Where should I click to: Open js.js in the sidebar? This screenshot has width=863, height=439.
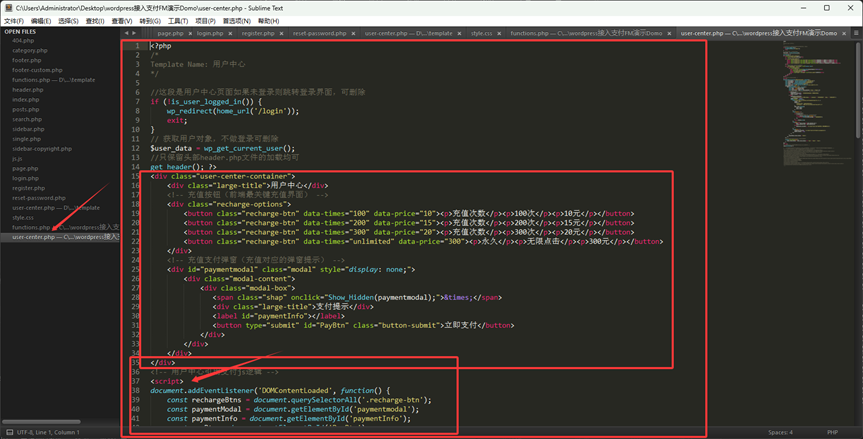17,159
